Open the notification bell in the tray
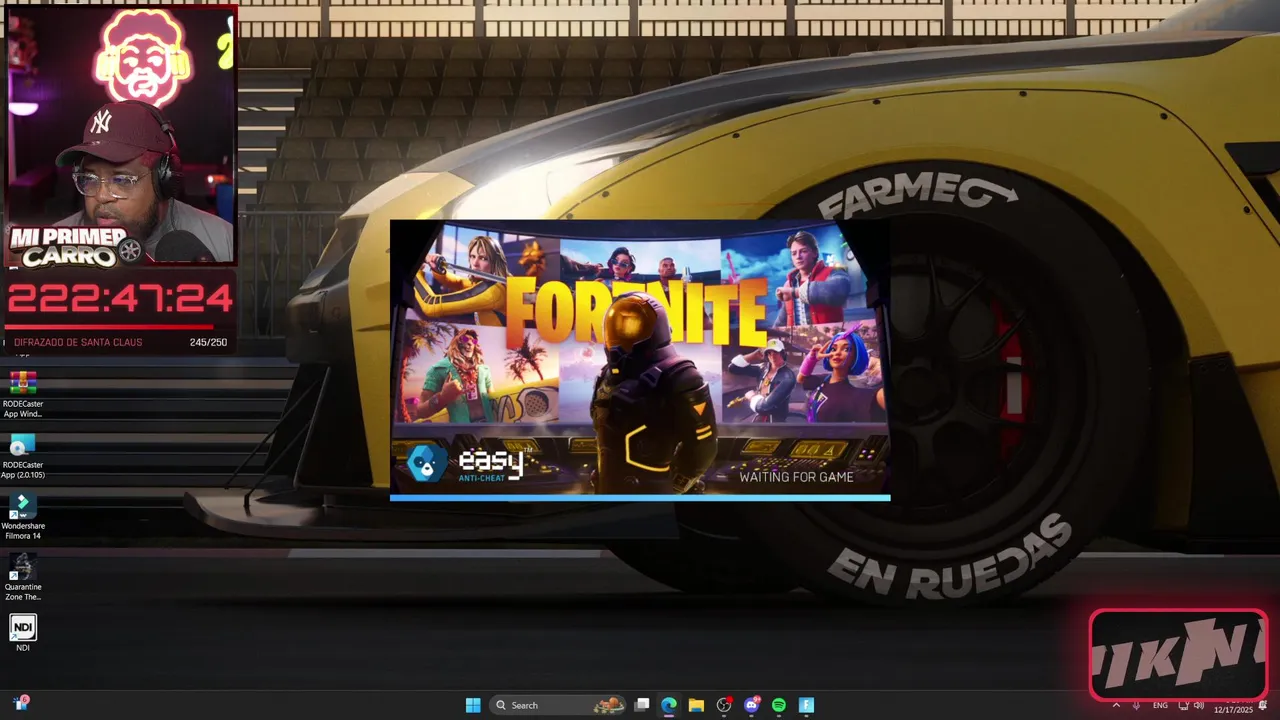The image size is (1280, 720). [1263, 705]
